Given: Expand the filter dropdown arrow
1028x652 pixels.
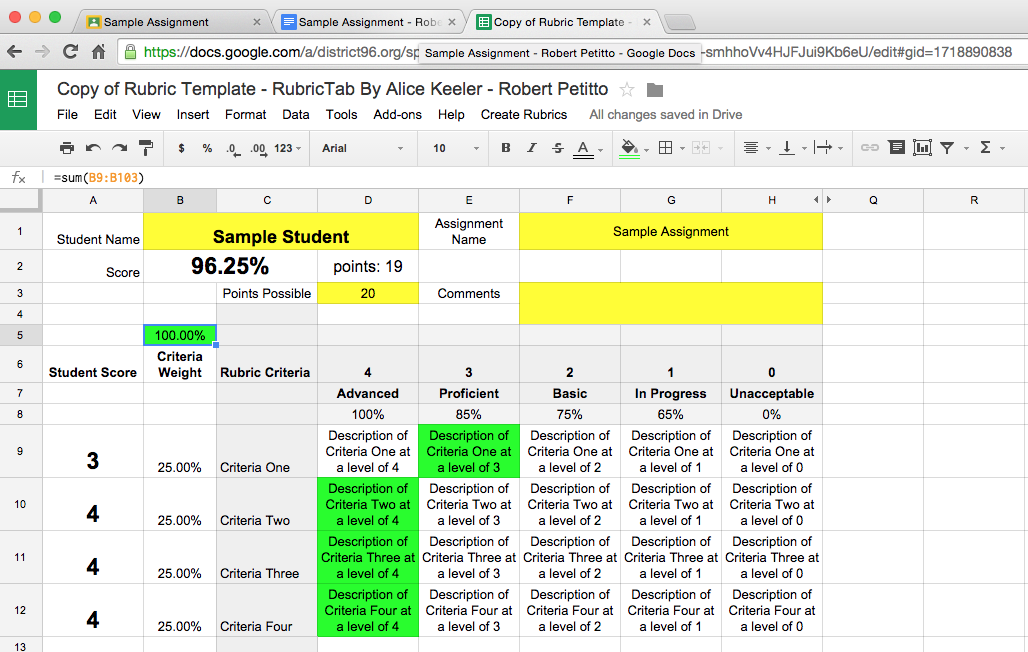Looking at the screenshot, I should [x=966, y=149].
